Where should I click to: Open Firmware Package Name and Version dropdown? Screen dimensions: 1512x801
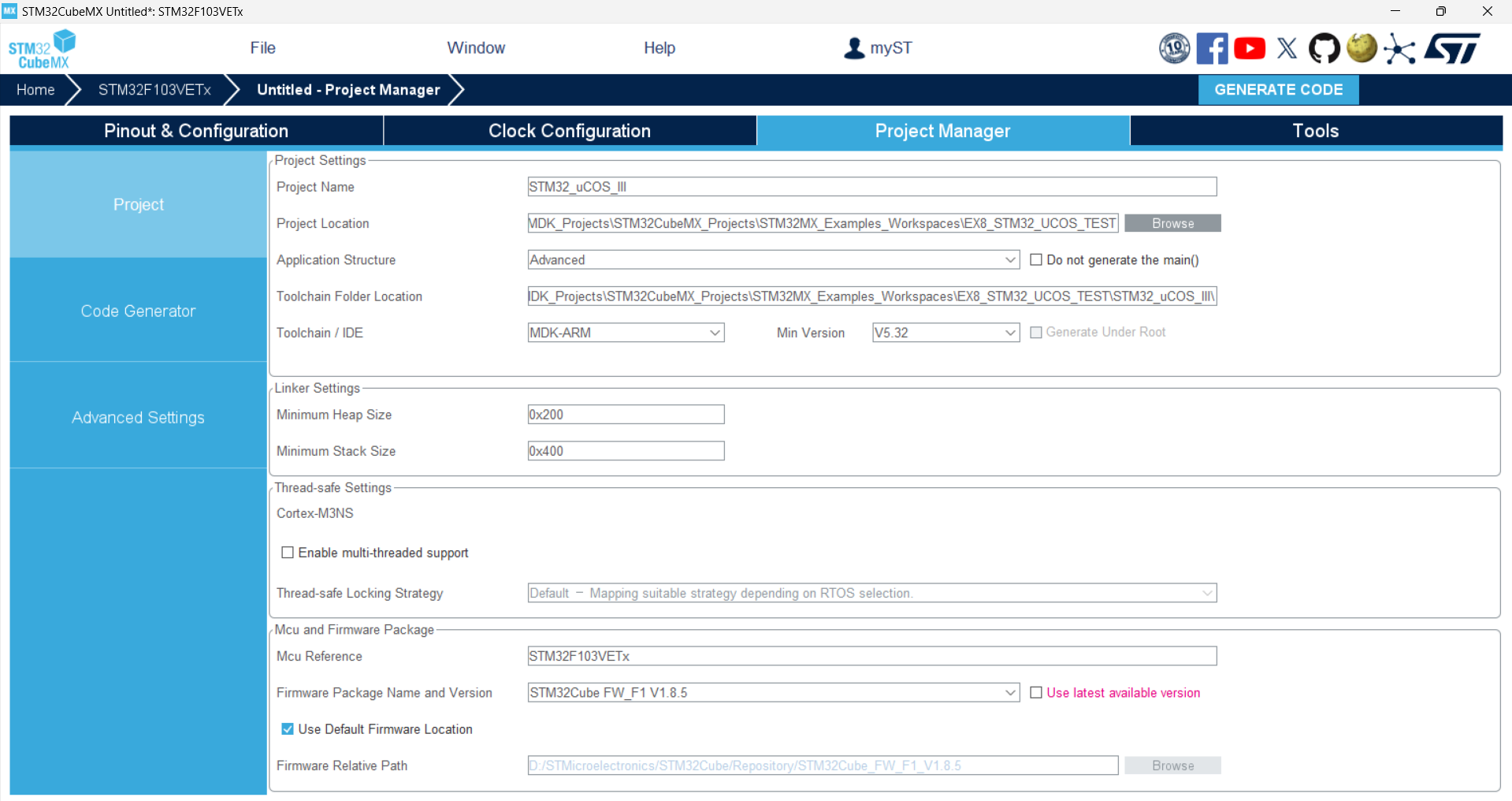click(x=774, y=693)
